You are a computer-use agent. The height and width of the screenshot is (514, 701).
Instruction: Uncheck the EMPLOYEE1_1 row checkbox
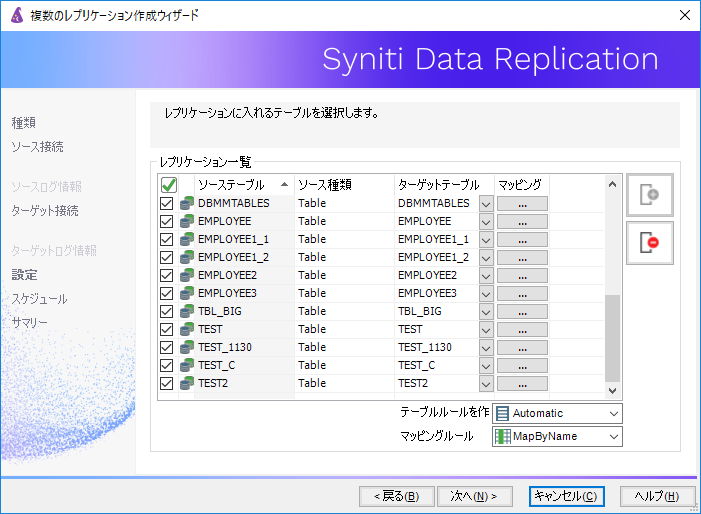[166, 239]
